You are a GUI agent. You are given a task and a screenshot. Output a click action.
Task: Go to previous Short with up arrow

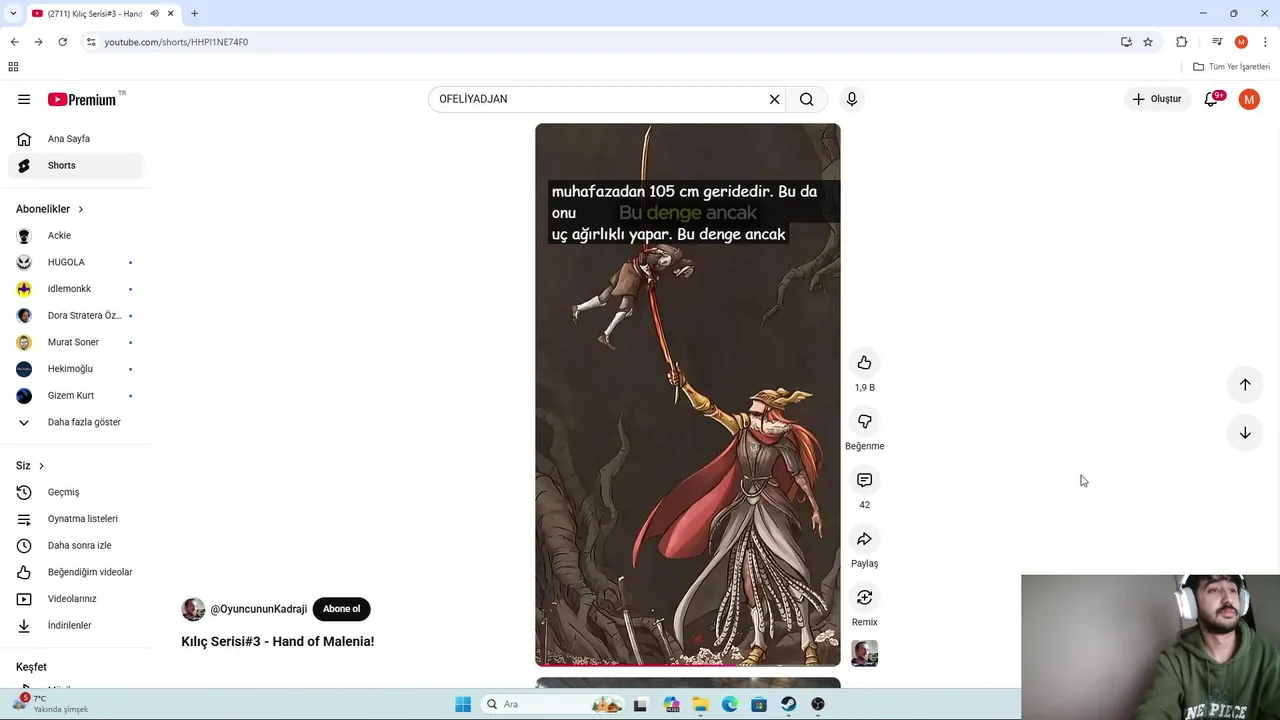[1245, 384]
